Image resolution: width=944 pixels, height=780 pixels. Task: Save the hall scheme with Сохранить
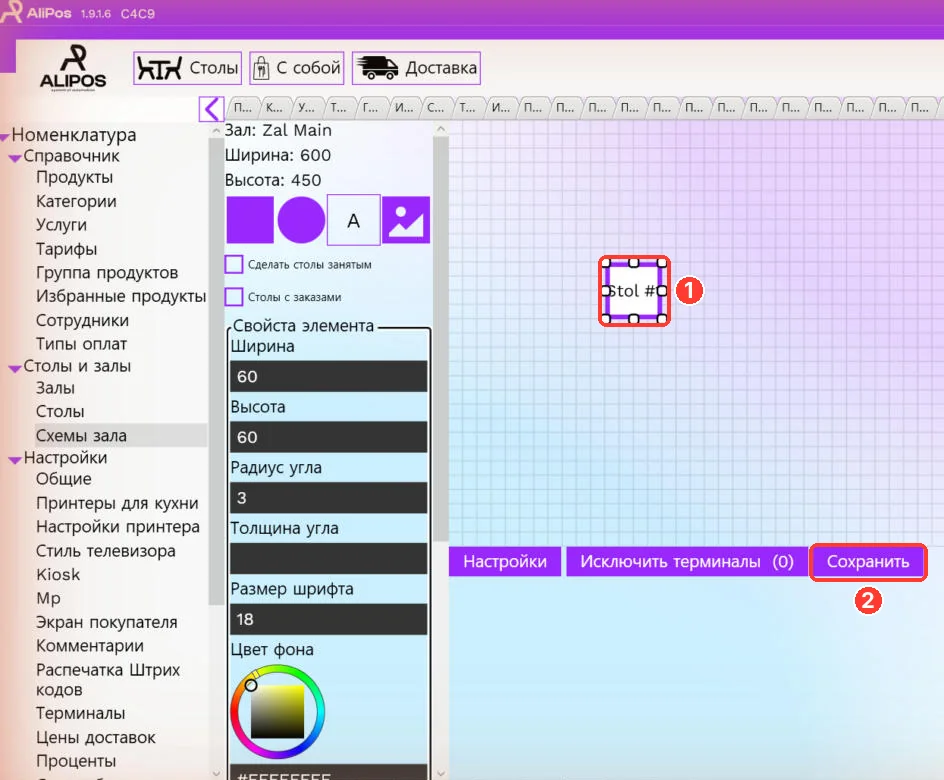868,562
